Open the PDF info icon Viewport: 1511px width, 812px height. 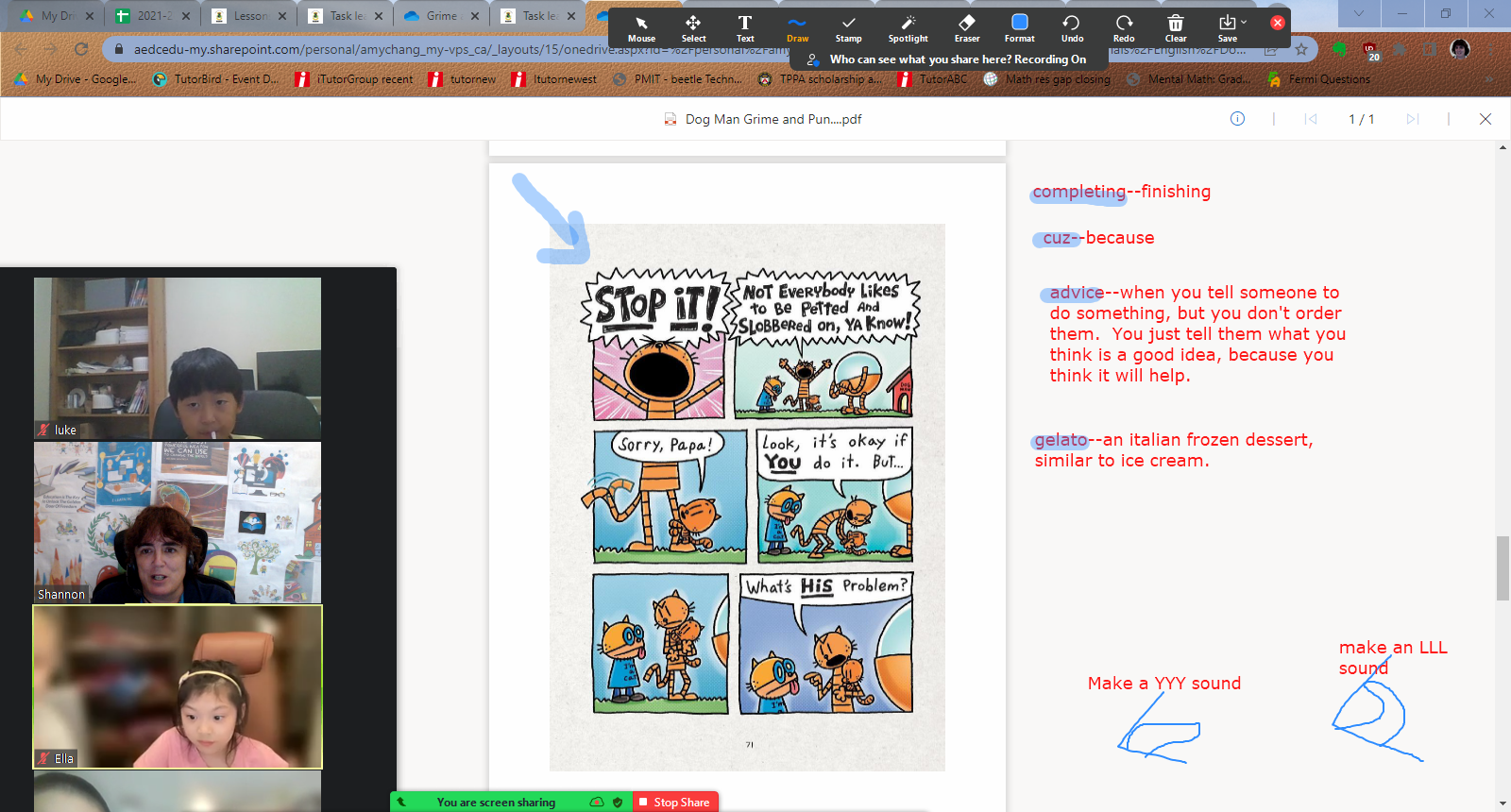1237,119
